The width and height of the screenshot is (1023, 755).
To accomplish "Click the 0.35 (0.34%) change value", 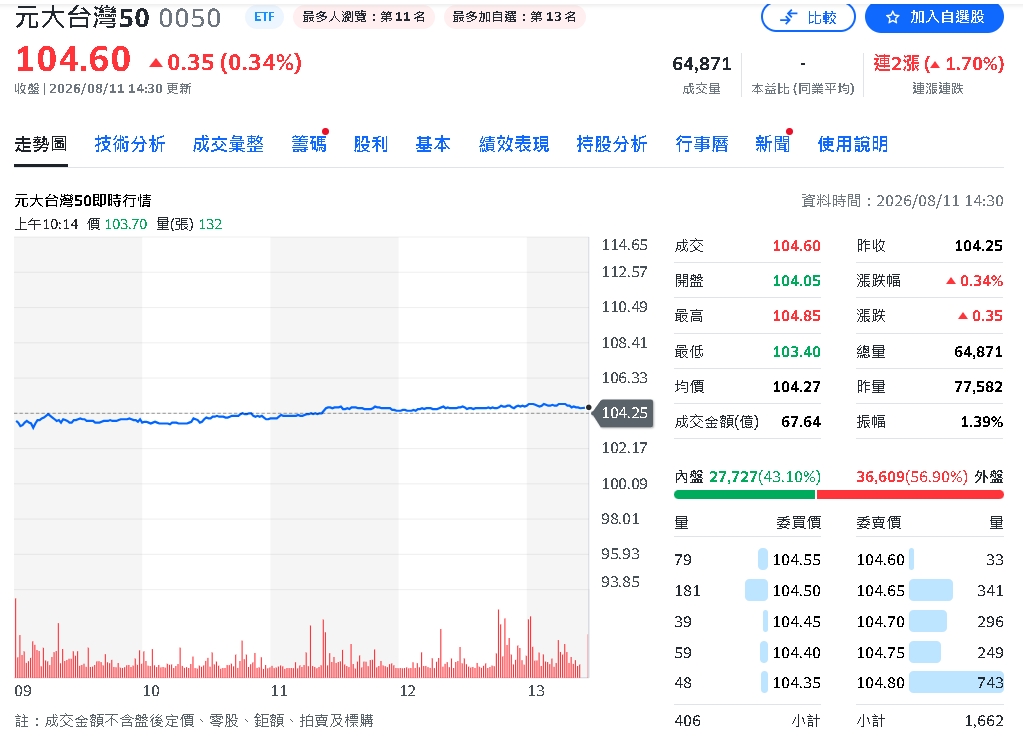I will tap(226, 63).
